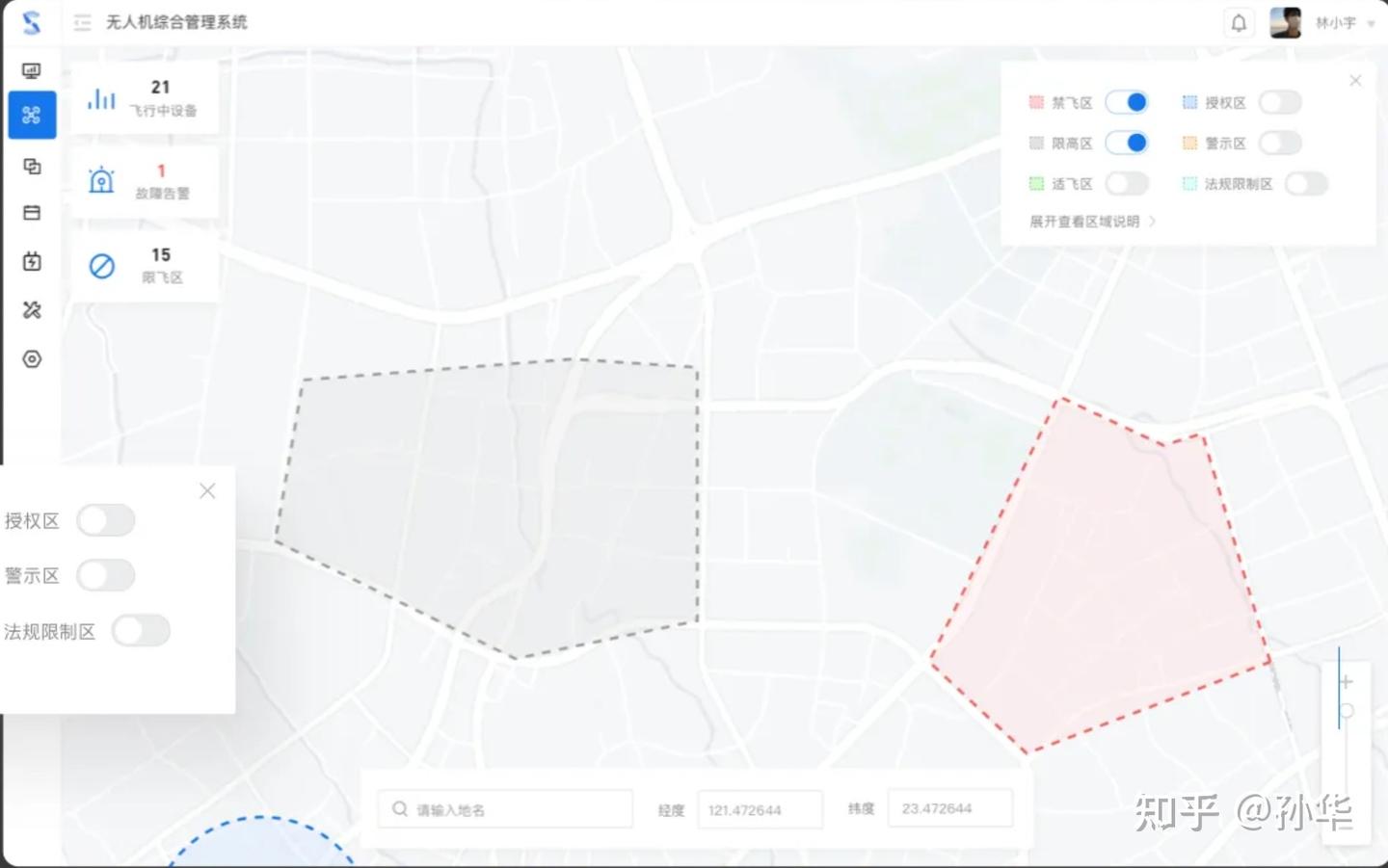Image resolution: width=1388 pixels, height=868 pixels.
Task: Click the bar chart icon for 飞行中设备
Action: click(x=101, y=97)
